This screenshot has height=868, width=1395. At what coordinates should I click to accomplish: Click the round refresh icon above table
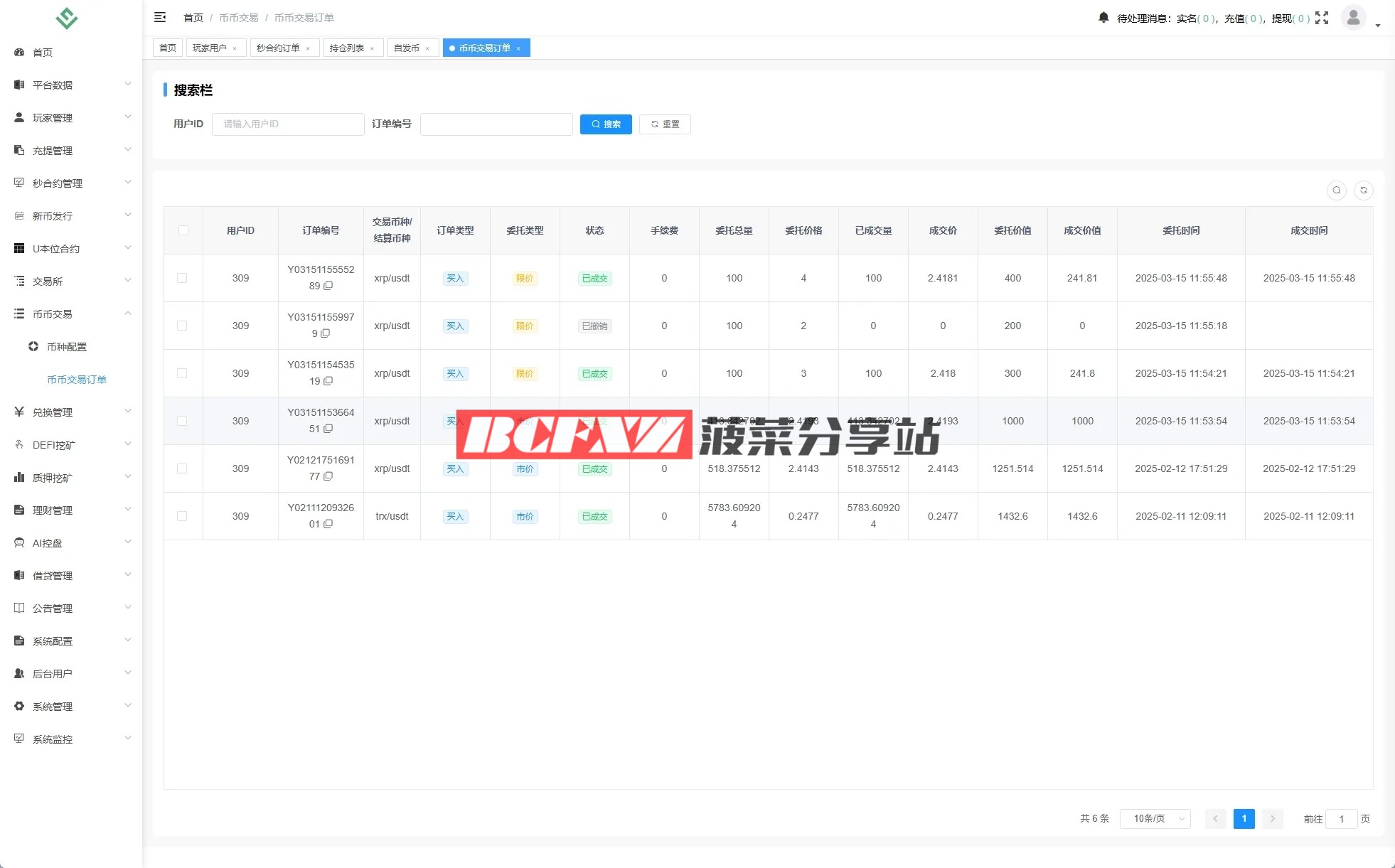pos(1364,191)
